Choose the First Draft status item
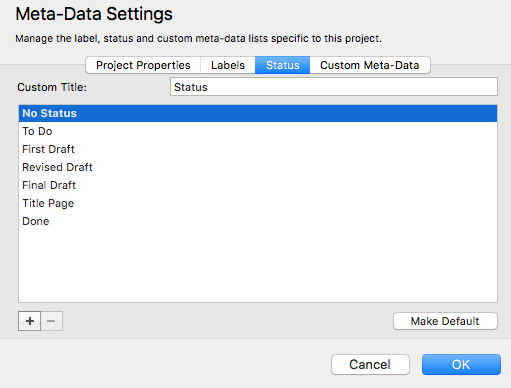This screenshot has width=511, height=388. (x=258, y=149)
